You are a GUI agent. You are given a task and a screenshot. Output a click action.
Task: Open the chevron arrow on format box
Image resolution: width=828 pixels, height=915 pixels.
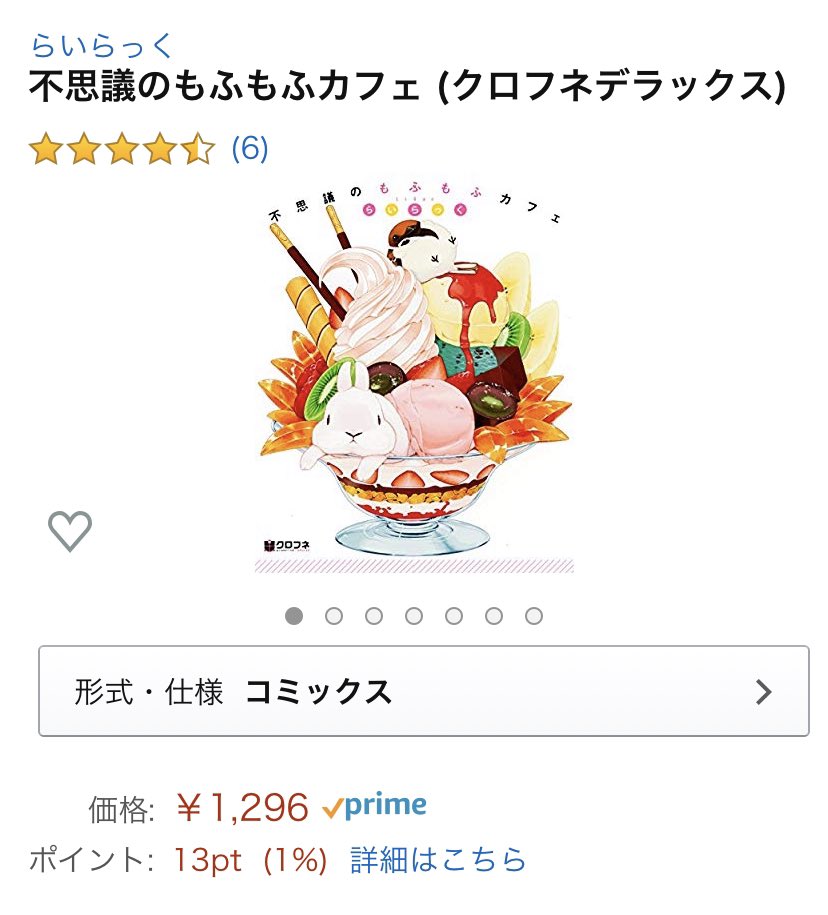click(763, 692)
